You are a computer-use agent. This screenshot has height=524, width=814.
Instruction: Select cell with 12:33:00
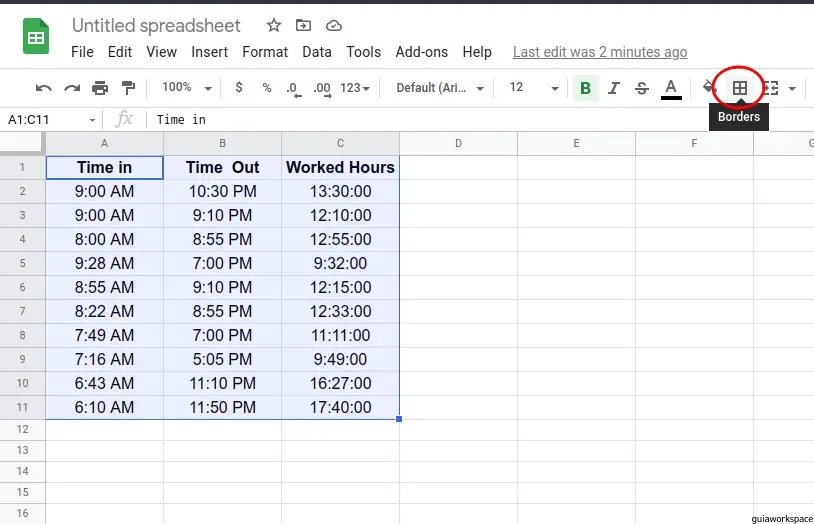(x=340, y=311)
